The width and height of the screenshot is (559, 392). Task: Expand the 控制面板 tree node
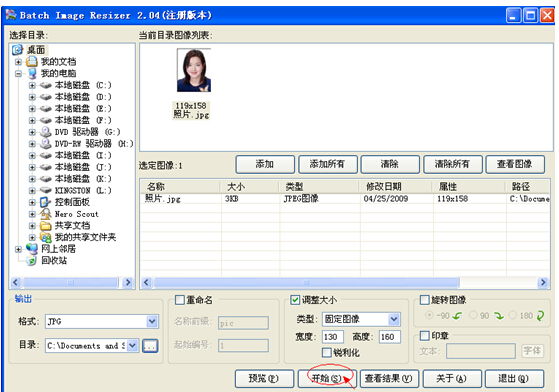[32, 202]
